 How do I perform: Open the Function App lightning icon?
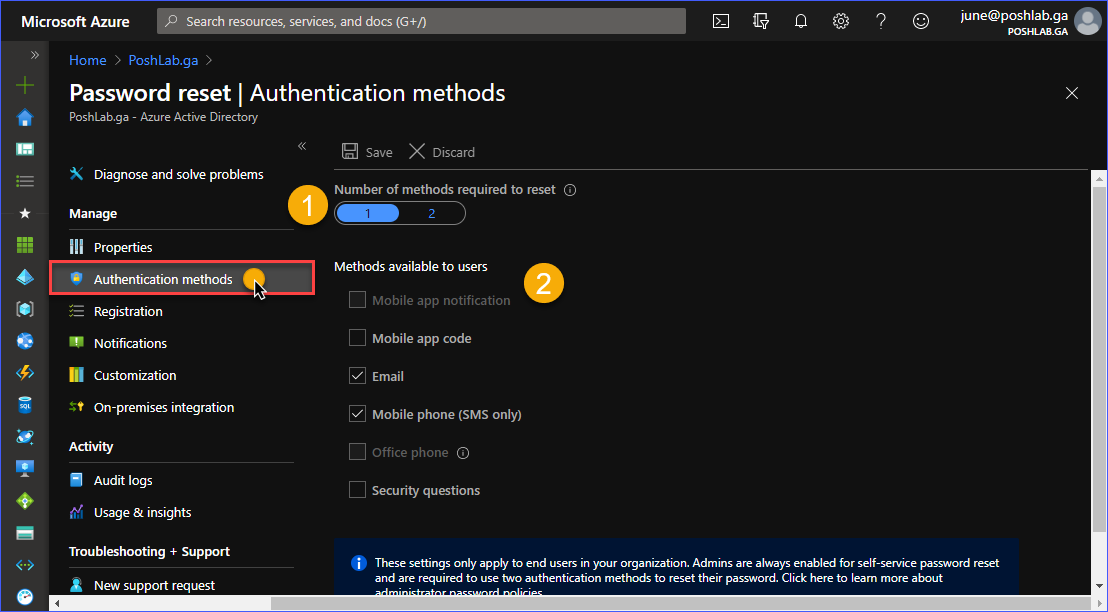pyautogui.click(x=25, y=373)
